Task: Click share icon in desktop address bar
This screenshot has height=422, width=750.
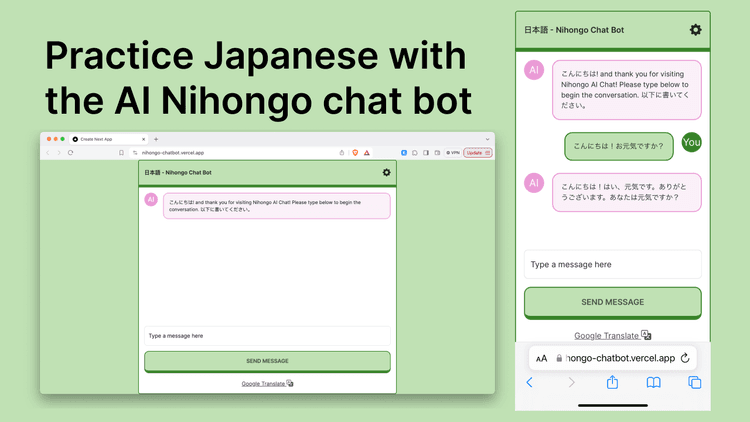Action: coord(342,153)
